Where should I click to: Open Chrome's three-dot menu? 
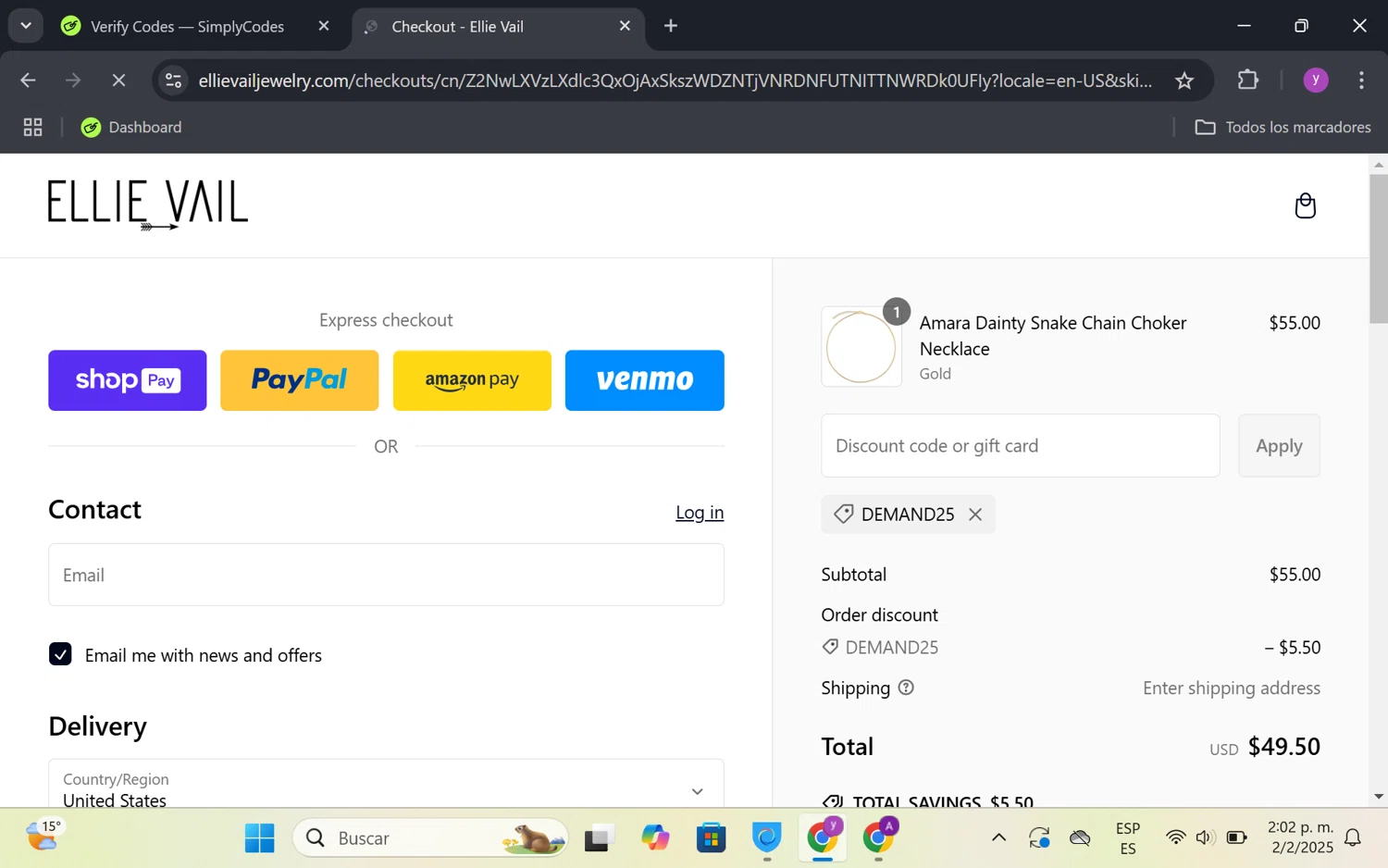click(1361, 81)
